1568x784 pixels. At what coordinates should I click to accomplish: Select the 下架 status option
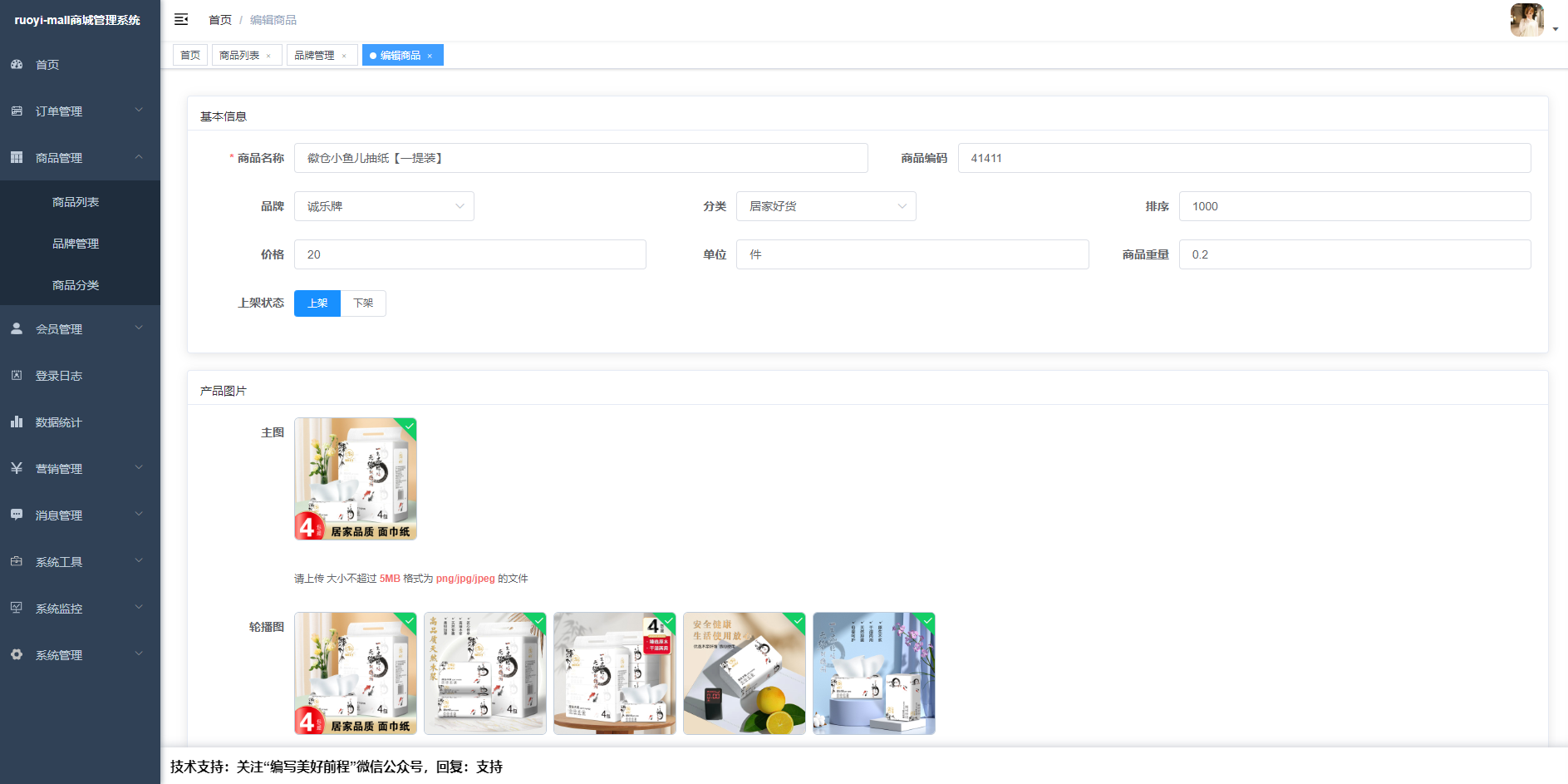tap(363, 303)
